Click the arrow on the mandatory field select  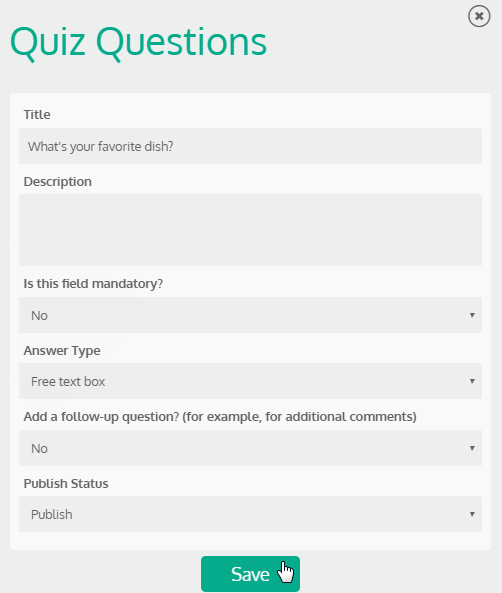(x=472, y=315)
